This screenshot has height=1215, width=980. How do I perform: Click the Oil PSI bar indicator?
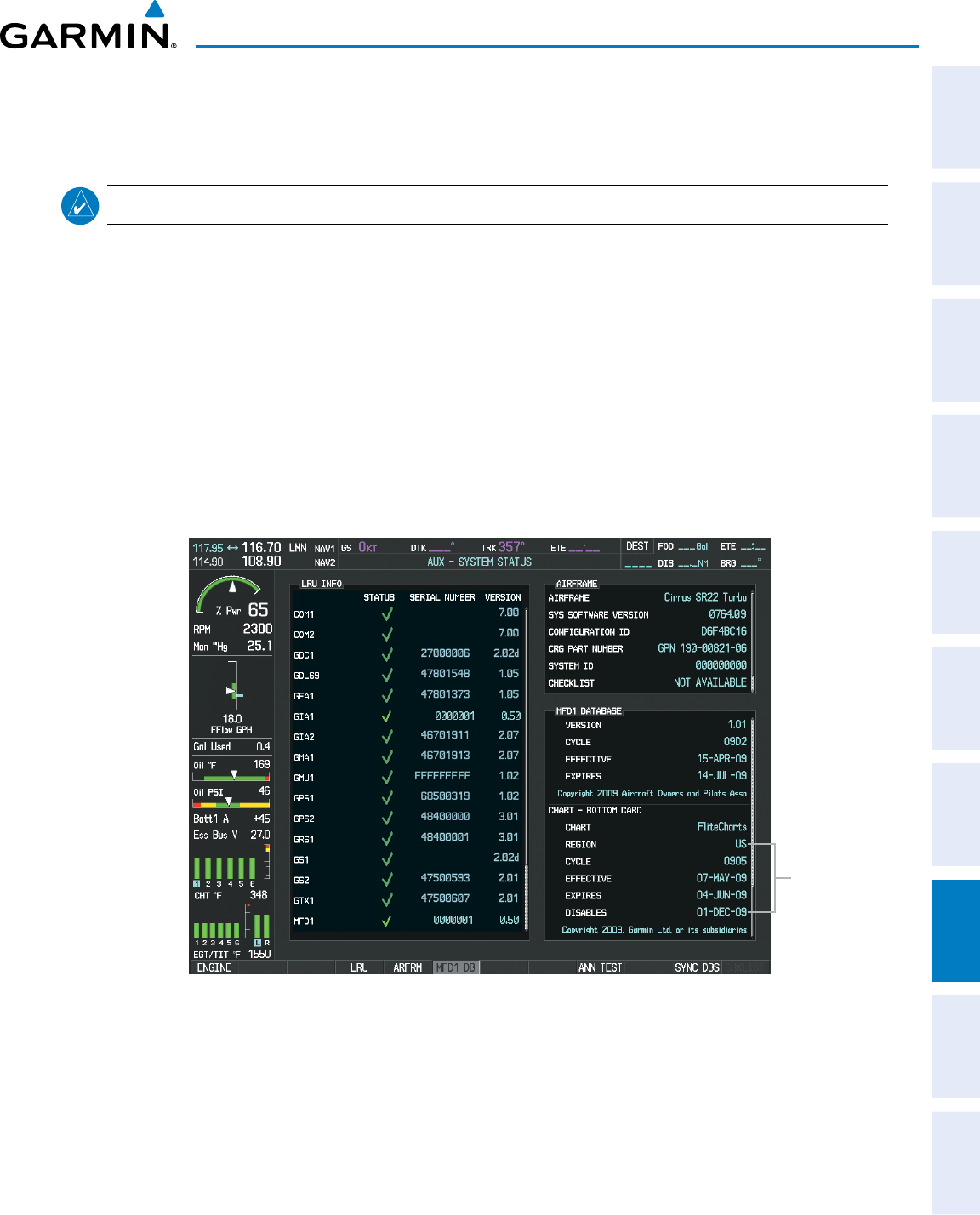tap(231, 802)
